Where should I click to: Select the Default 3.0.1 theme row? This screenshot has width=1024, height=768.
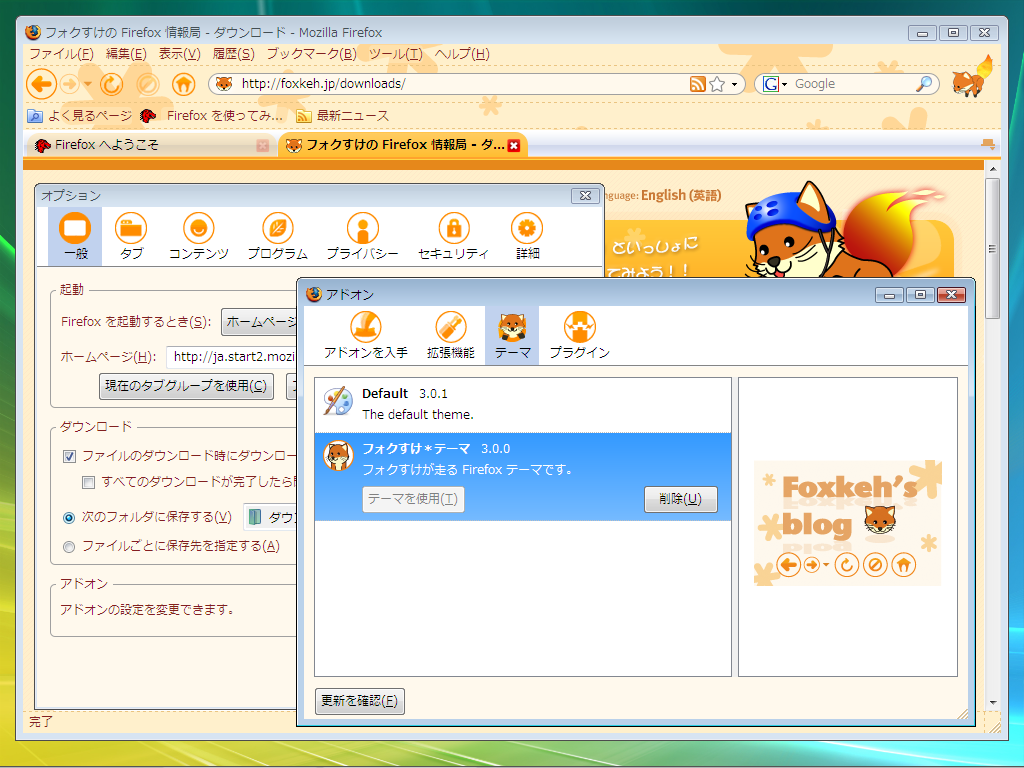[522, 405]
